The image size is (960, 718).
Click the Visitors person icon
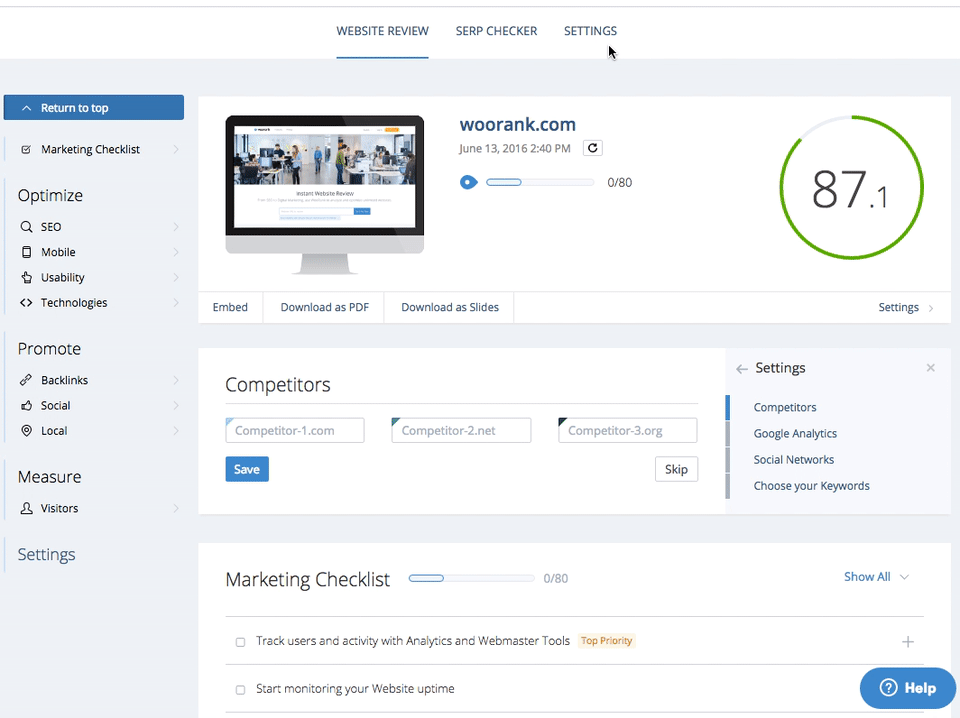click(26, 509)
